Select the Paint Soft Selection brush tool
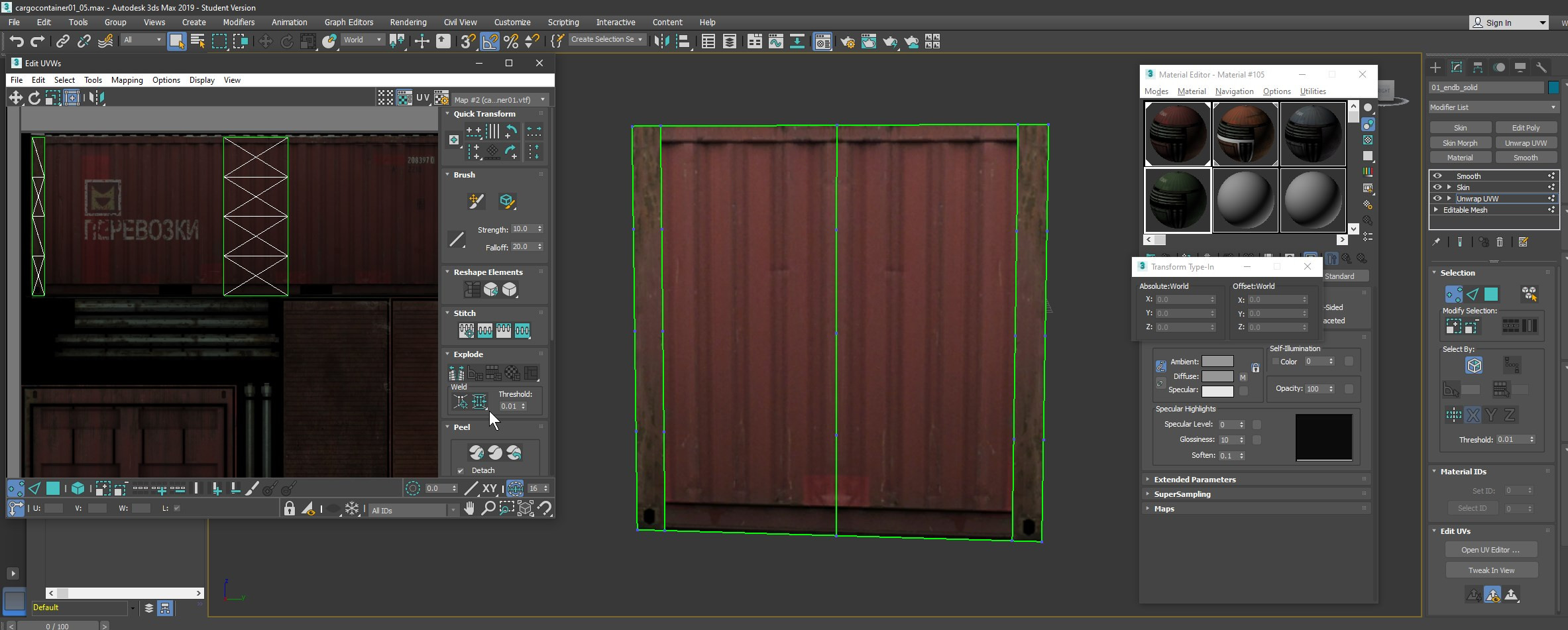 [508, 202]
